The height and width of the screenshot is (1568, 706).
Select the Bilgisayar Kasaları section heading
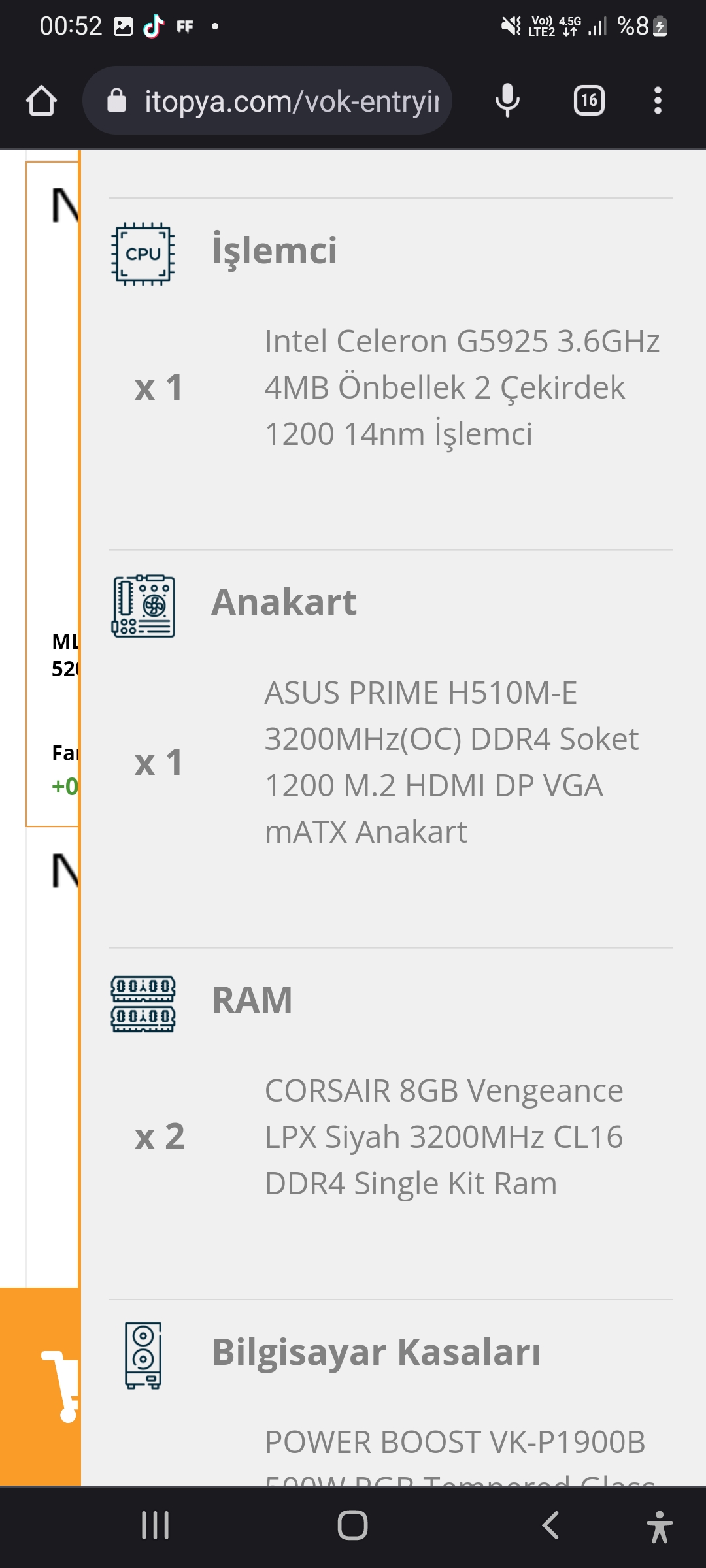click(377, 1352)
